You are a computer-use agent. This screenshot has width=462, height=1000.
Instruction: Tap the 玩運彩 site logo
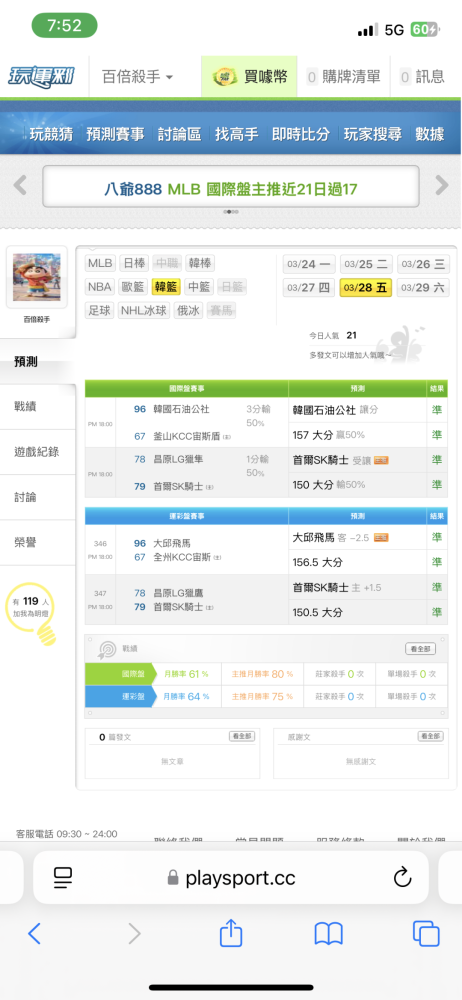point(41,77)
